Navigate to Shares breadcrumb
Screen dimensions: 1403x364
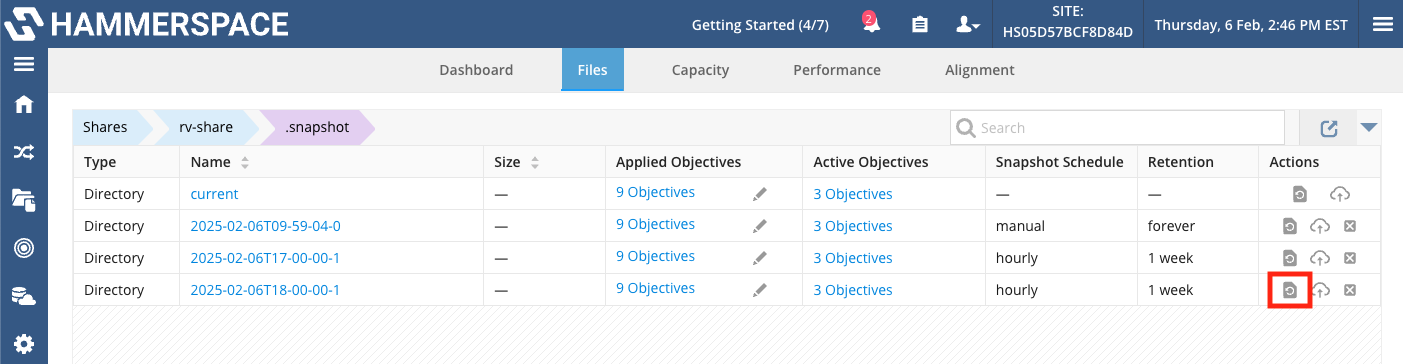tap(106, 127)
